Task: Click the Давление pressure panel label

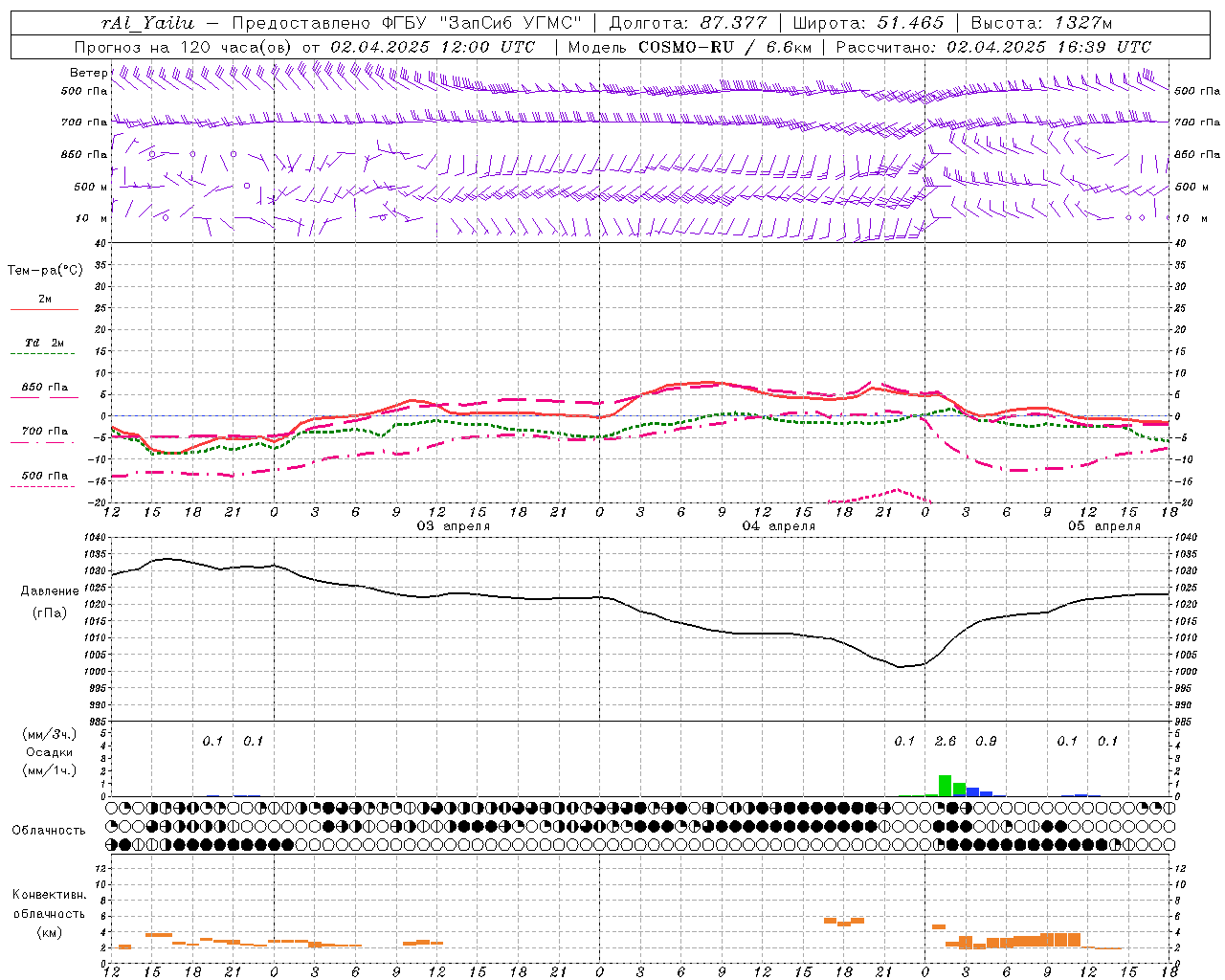Action: pyautogui.click(x=50, y=591)
